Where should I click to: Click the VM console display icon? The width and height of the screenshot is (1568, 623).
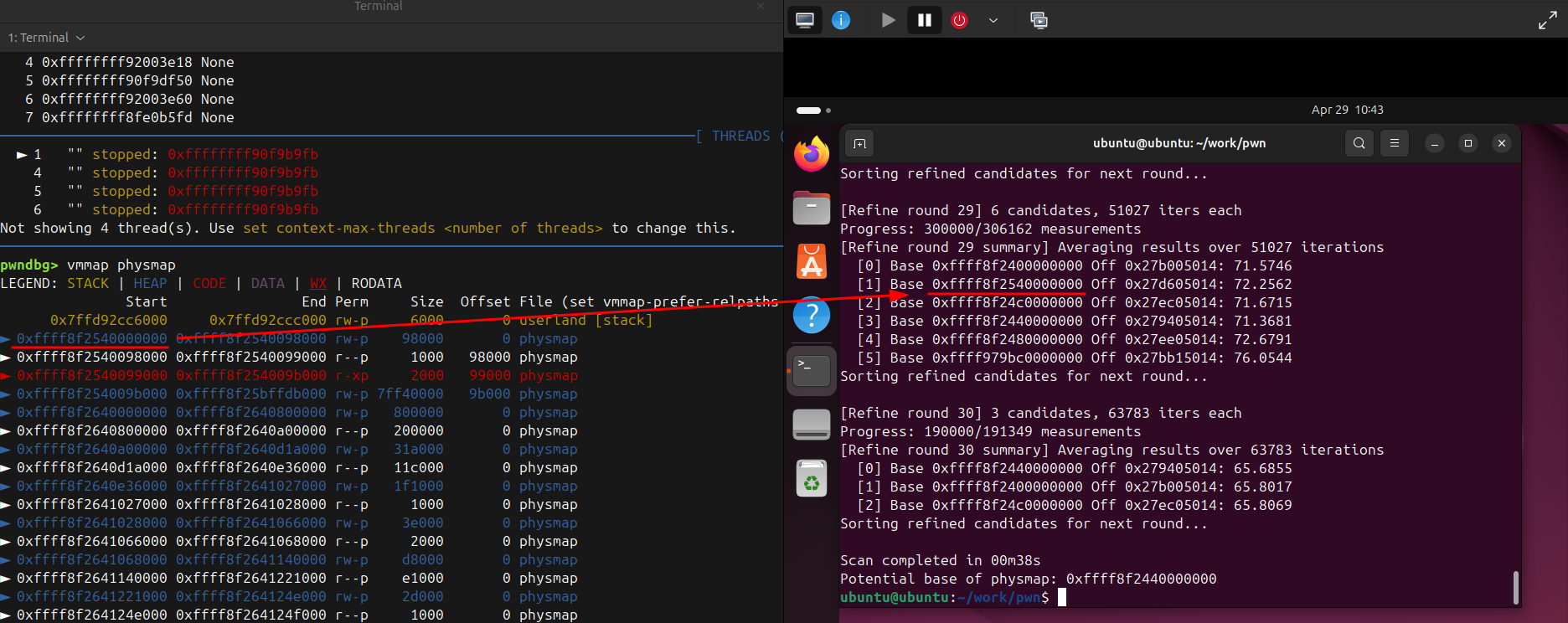click(x=805, y=20)
